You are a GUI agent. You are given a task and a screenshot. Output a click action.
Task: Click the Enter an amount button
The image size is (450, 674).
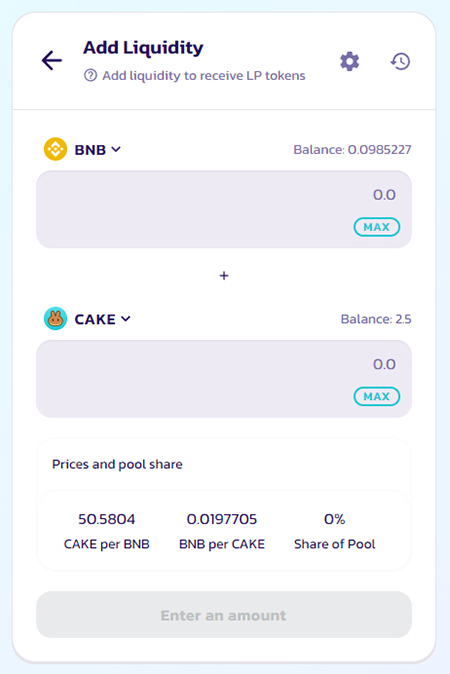(224, 615)
